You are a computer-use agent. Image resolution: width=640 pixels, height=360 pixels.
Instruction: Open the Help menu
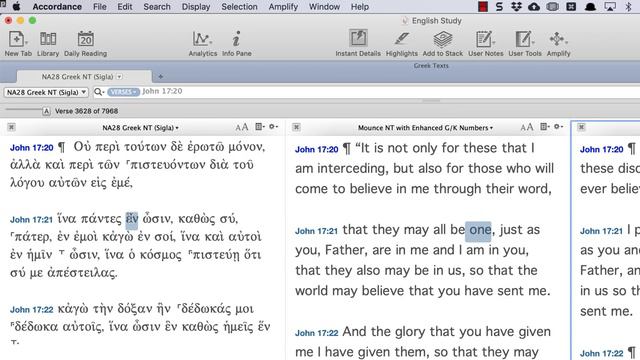tap(360, 7)
